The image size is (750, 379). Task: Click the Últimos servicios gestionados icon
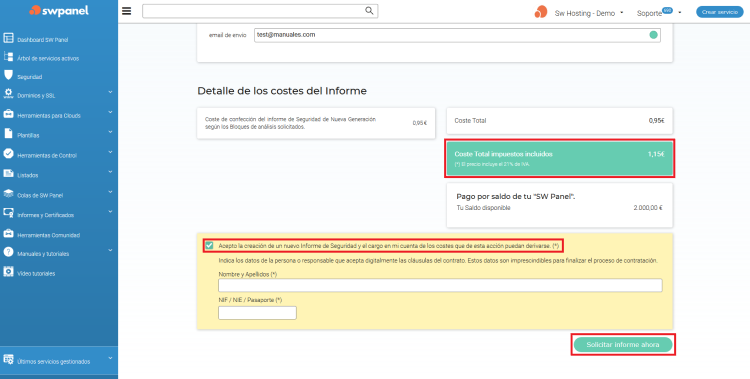tap(8, 359)
